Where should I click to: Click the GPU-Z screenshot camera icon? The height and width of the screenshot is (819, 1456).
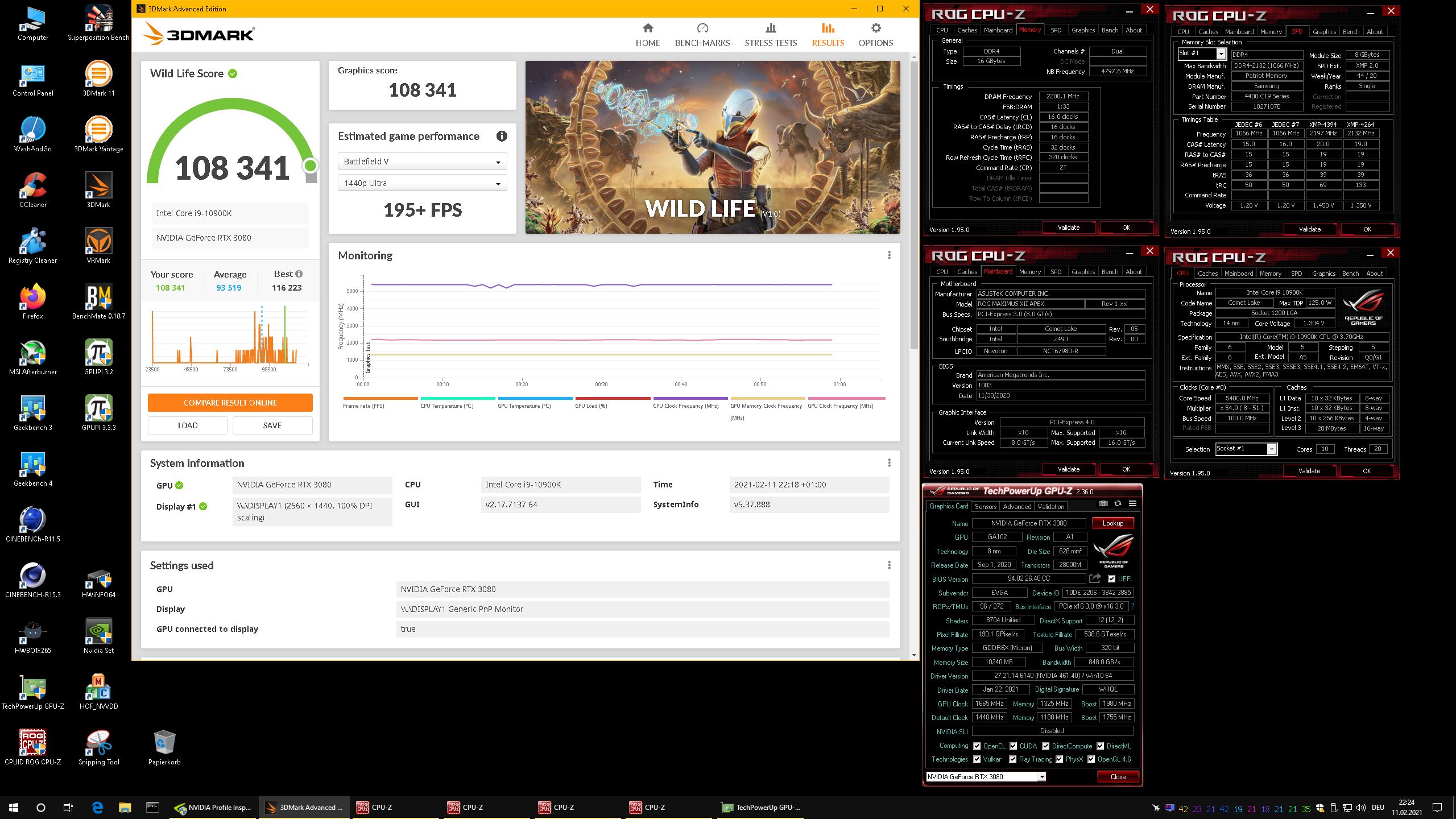point(1103,504)
